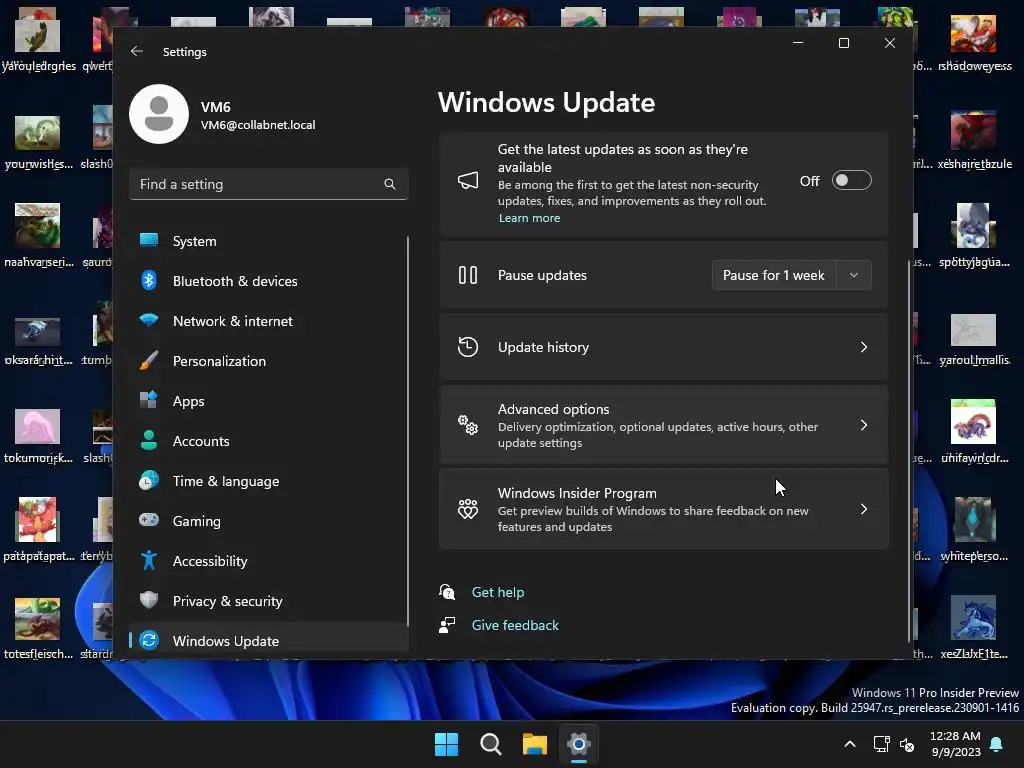The height and width of the screenshot is (768, 1024).
Task: Click the search magnifier in Find a setting
Action: (390, 184)
